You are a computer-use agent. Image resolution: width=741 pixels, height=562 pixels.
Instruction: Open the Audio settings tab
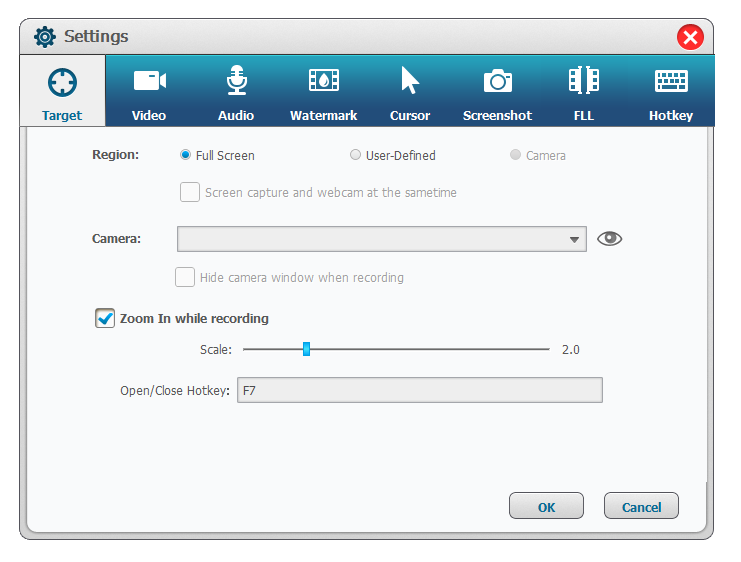pos(236,91)
